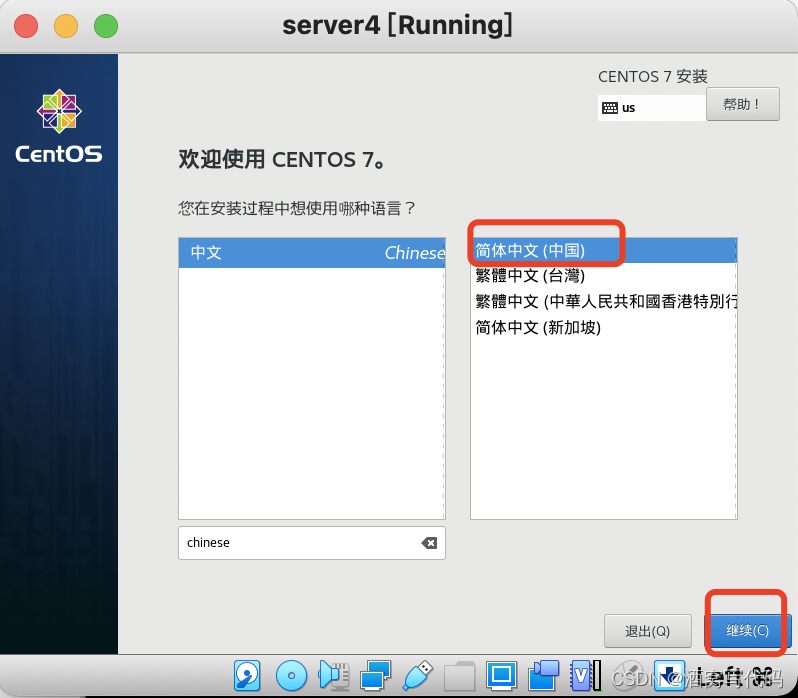Image resolution: width=798 pixels, height=698 pixels.
Task: Select 繁體中文 香港特別行政區 locale
Action: [604, 301]
